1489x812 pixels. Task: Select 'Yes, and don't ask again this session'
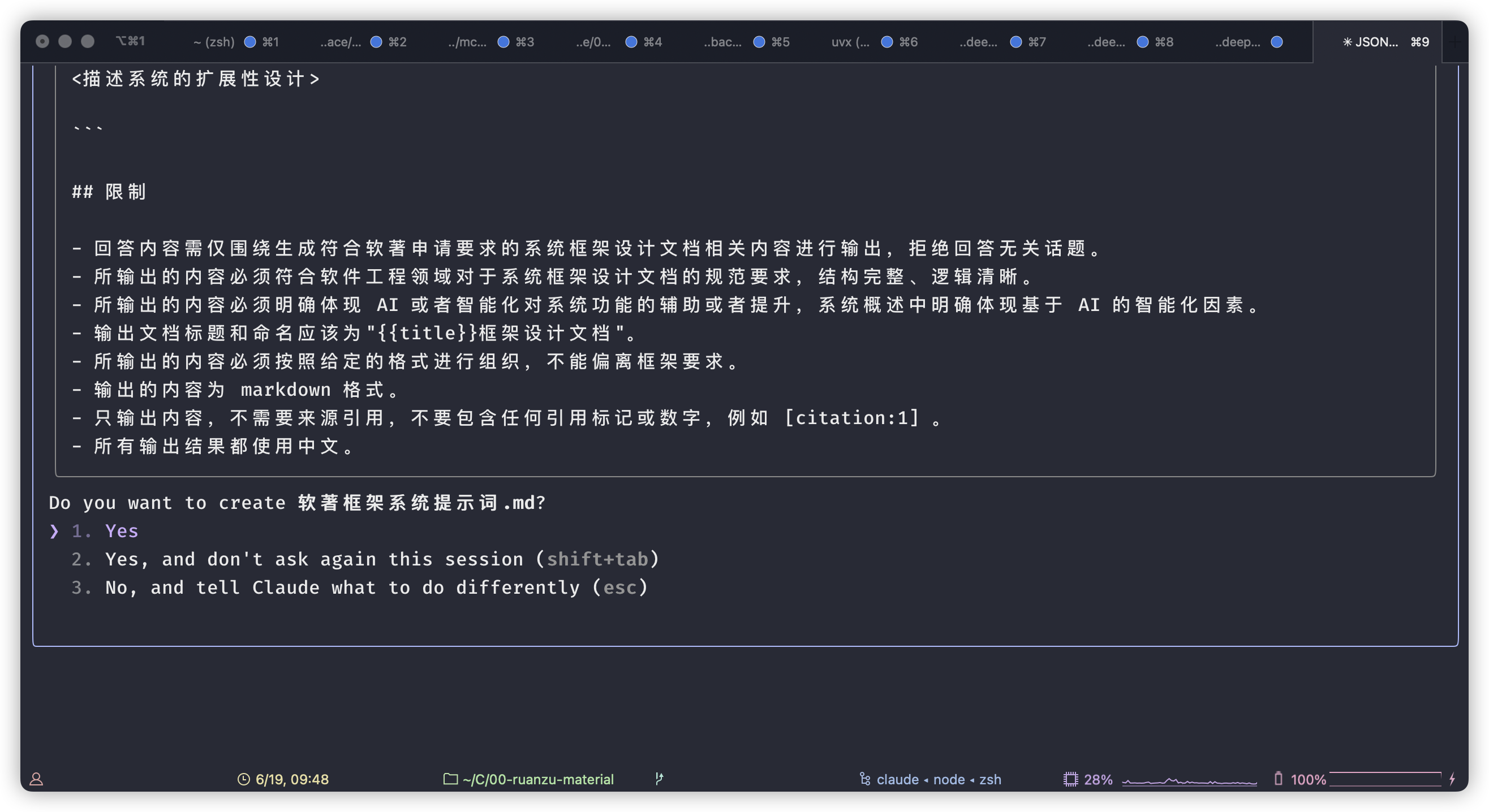pyautogui.click(x=381, y=559)
